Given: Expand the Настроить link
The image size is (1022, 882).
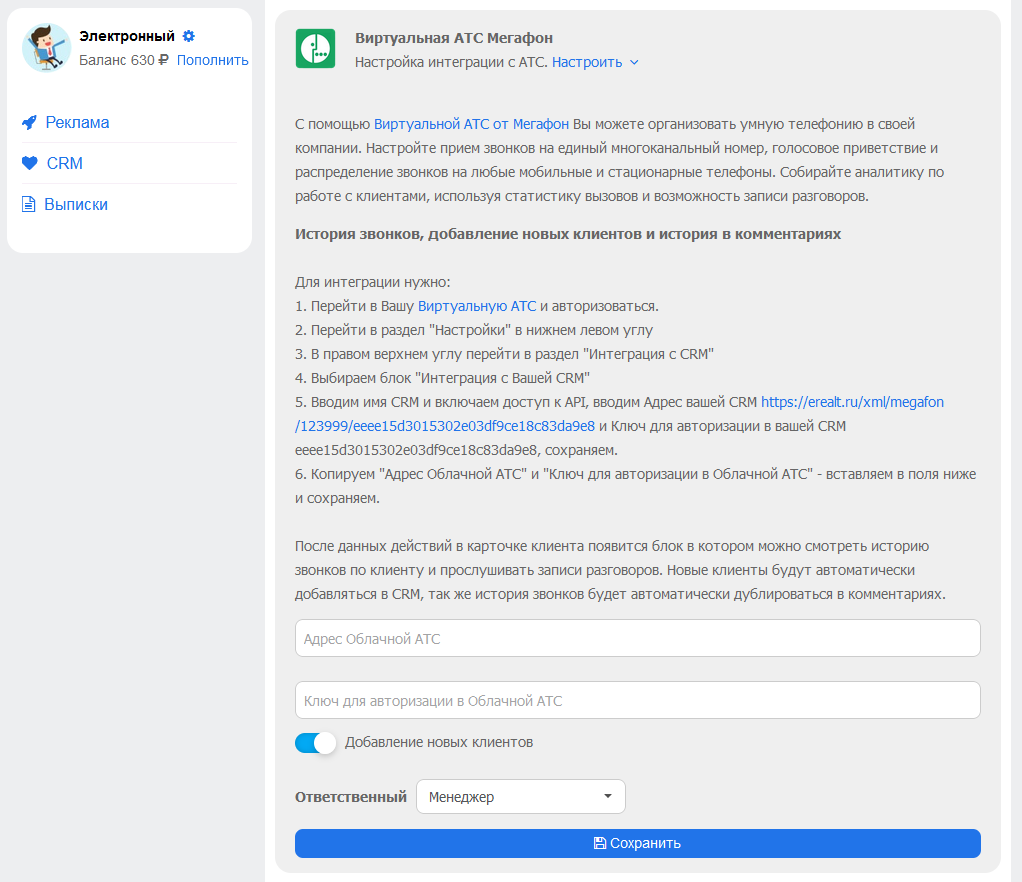Looking at the screenshot, I should pyautogui.click(x=587, y=62).
